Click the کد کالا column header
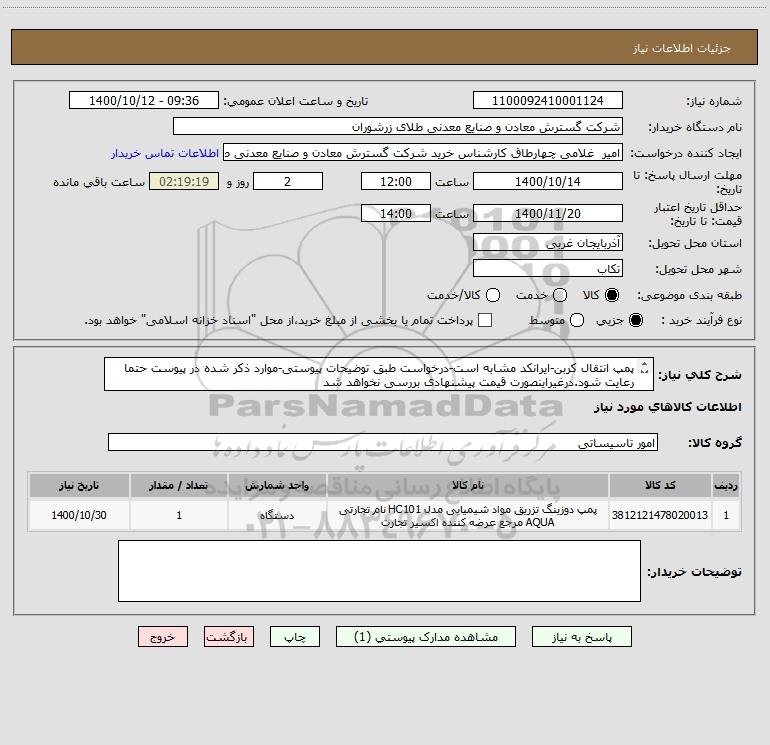The height and width of the screenshot is (745, 770). 660,485
